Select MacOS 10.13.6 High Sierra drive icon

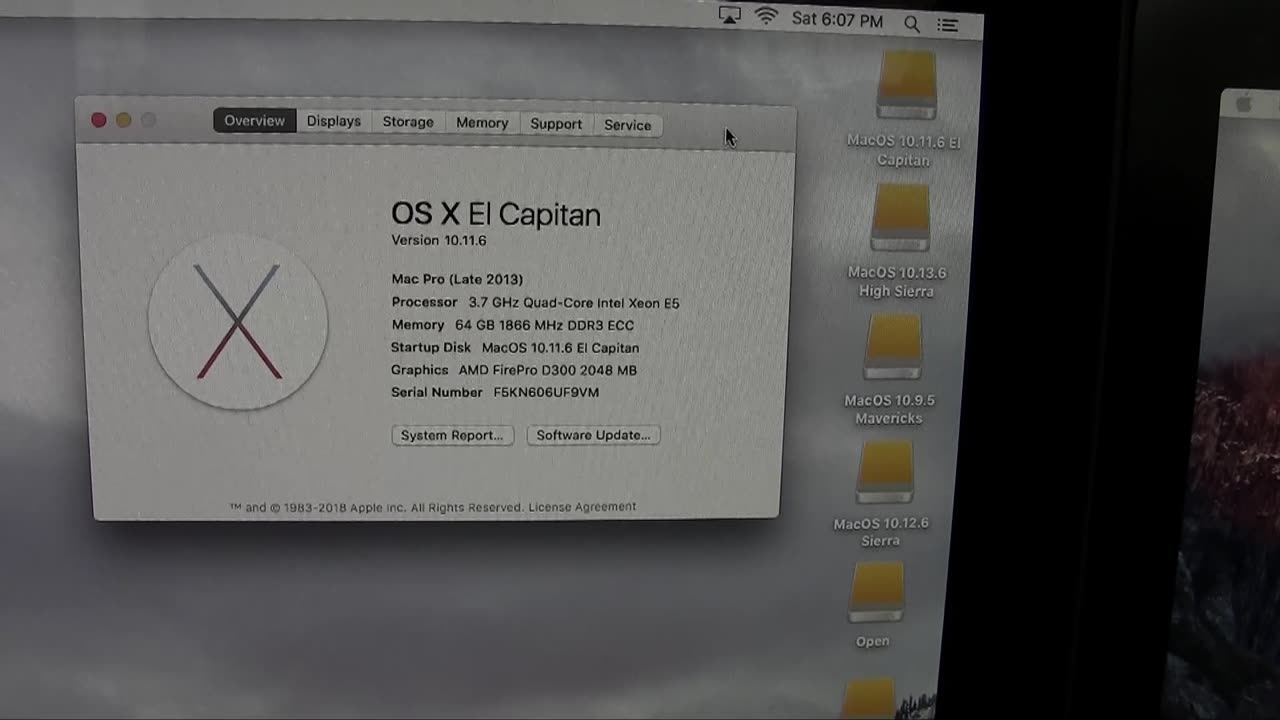click(x=900, y=217)
